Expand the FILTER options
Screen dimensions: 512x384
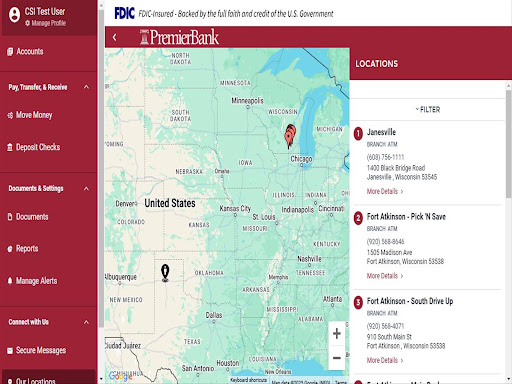coord(428,109)
